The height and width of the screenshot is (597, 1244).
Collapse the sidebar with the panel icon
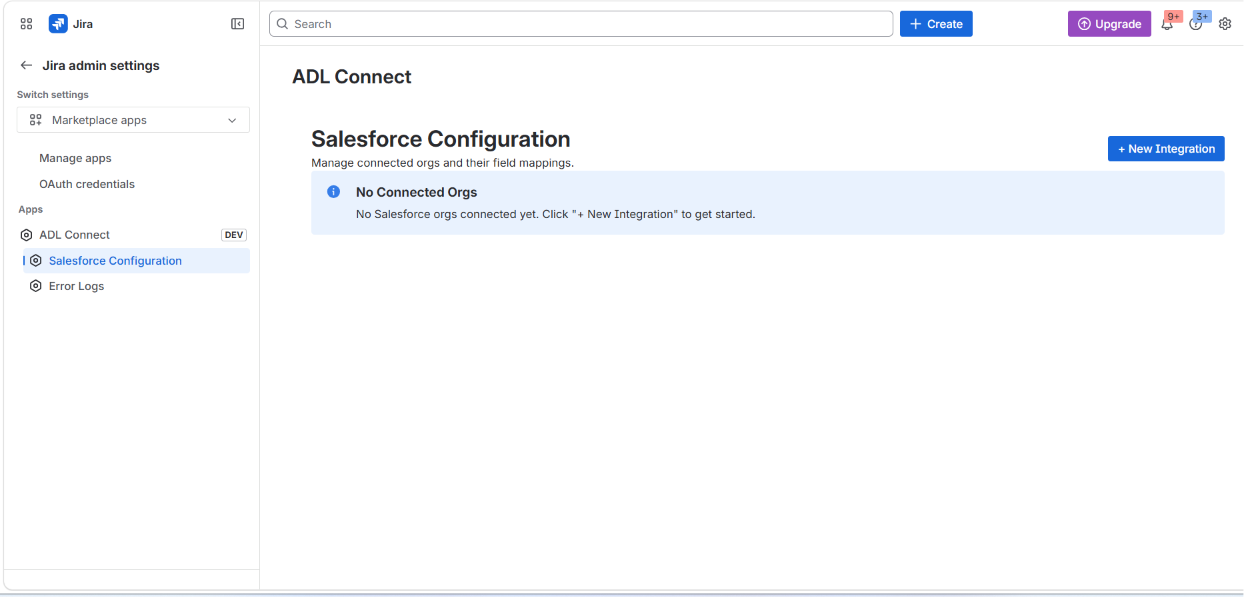click(238, 24)
